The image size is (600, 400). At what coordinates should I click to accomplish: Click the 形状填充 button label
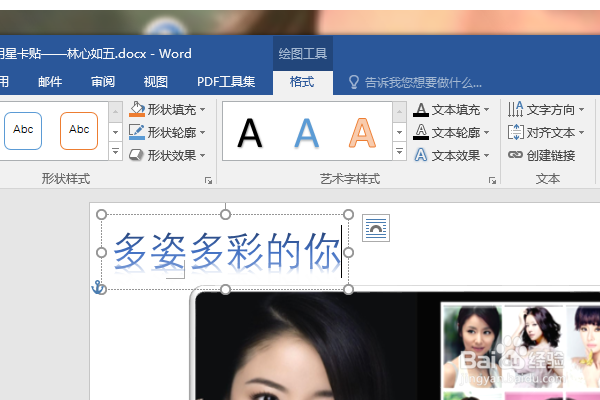coord(172,110)
